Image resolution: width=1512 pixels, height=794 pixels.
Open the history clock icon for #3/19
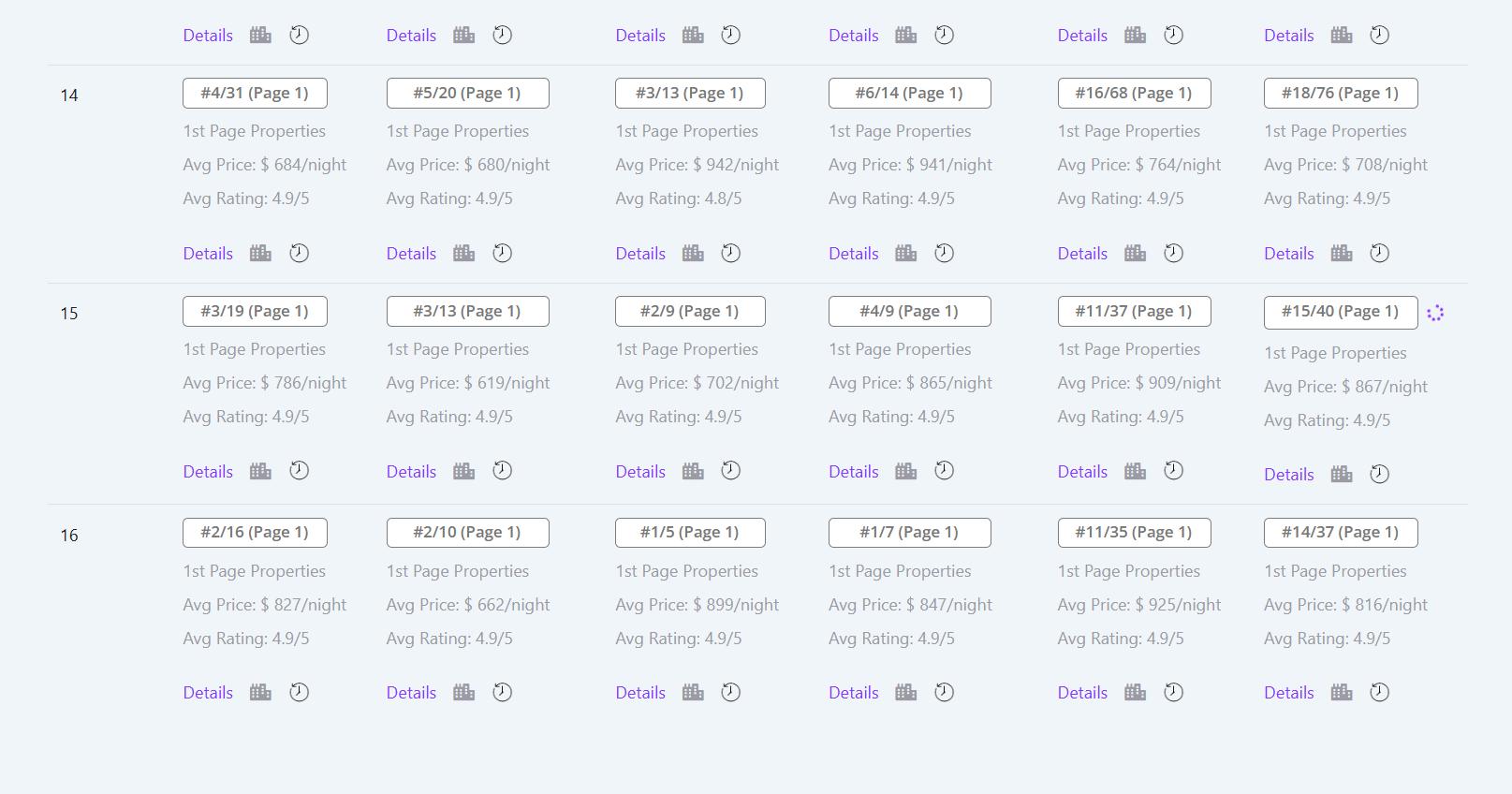[x=299, y=471]
